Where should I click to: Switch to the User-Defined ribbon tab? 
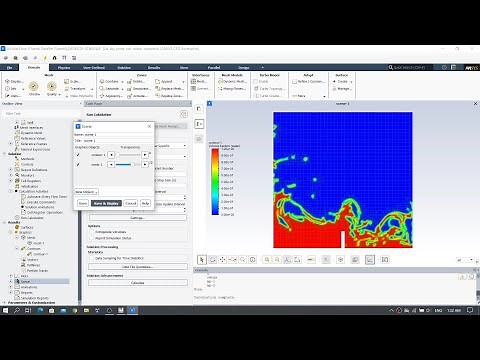pyautogui.click(x=94, y=67)
